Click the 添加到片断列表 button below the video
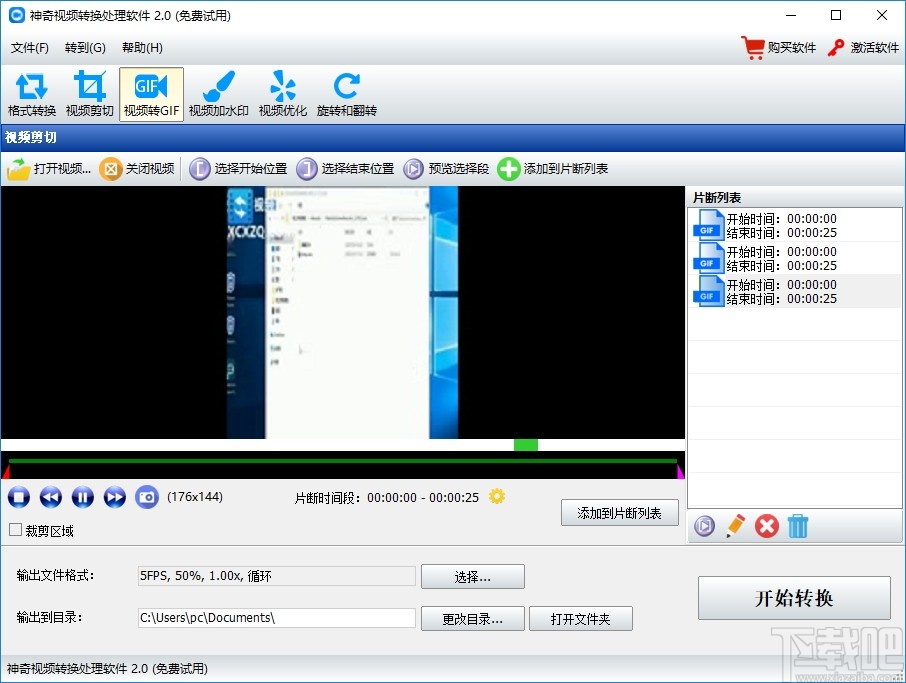 (619, 513)
